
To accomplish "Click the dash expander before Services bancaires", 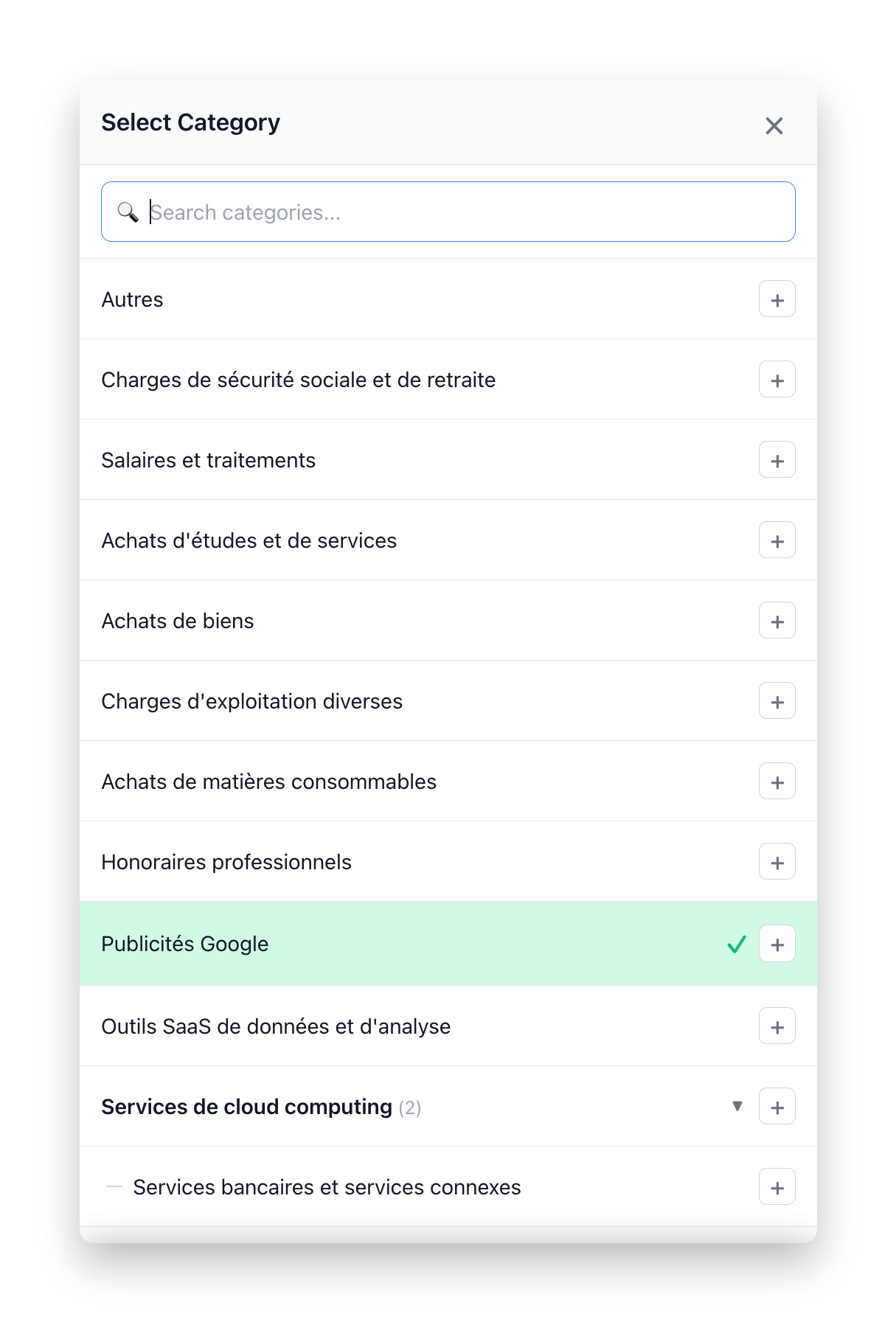I will [x=114, y=1186].
